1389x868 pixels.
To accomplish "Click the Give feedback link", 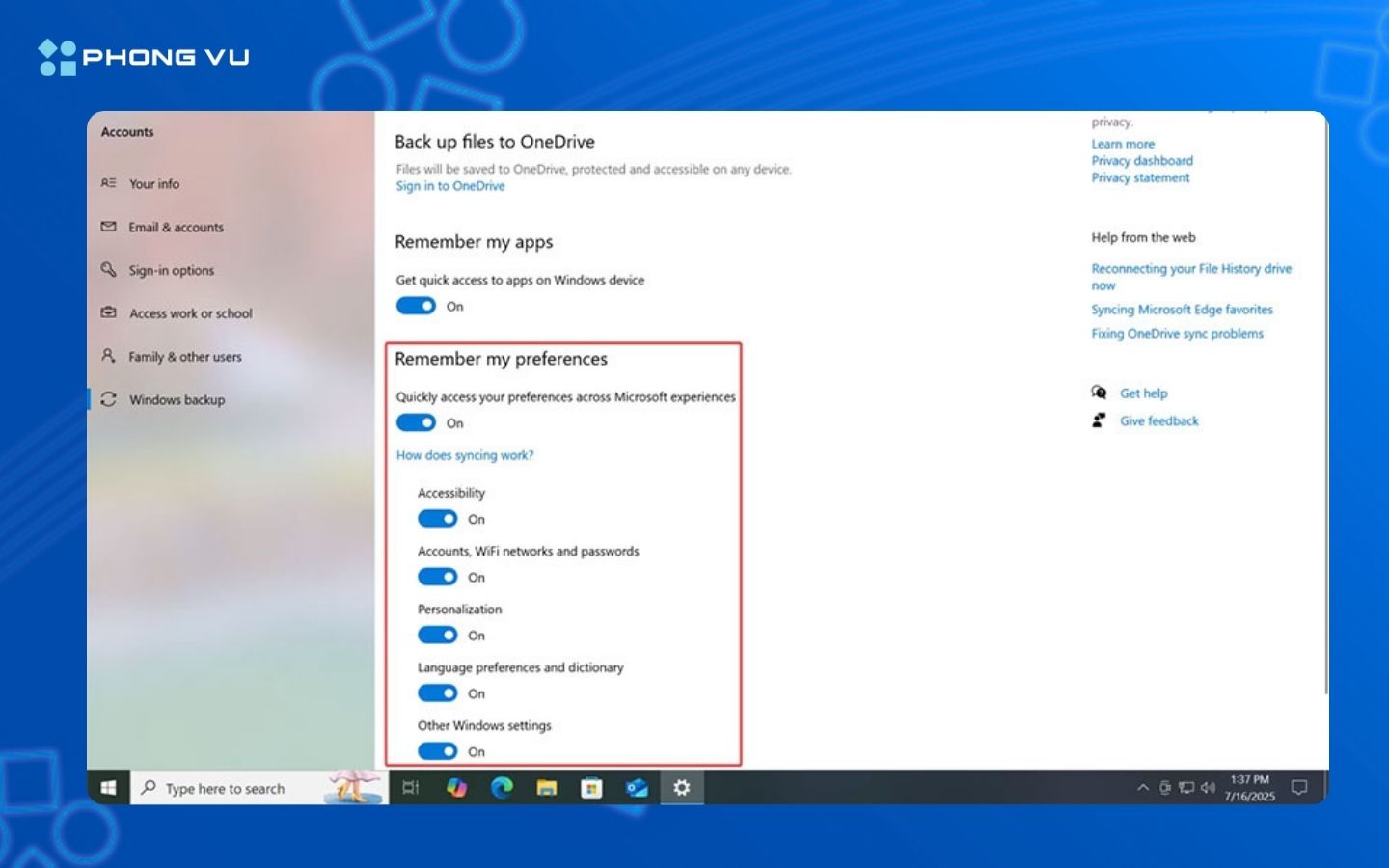I will coord(1158,421).
